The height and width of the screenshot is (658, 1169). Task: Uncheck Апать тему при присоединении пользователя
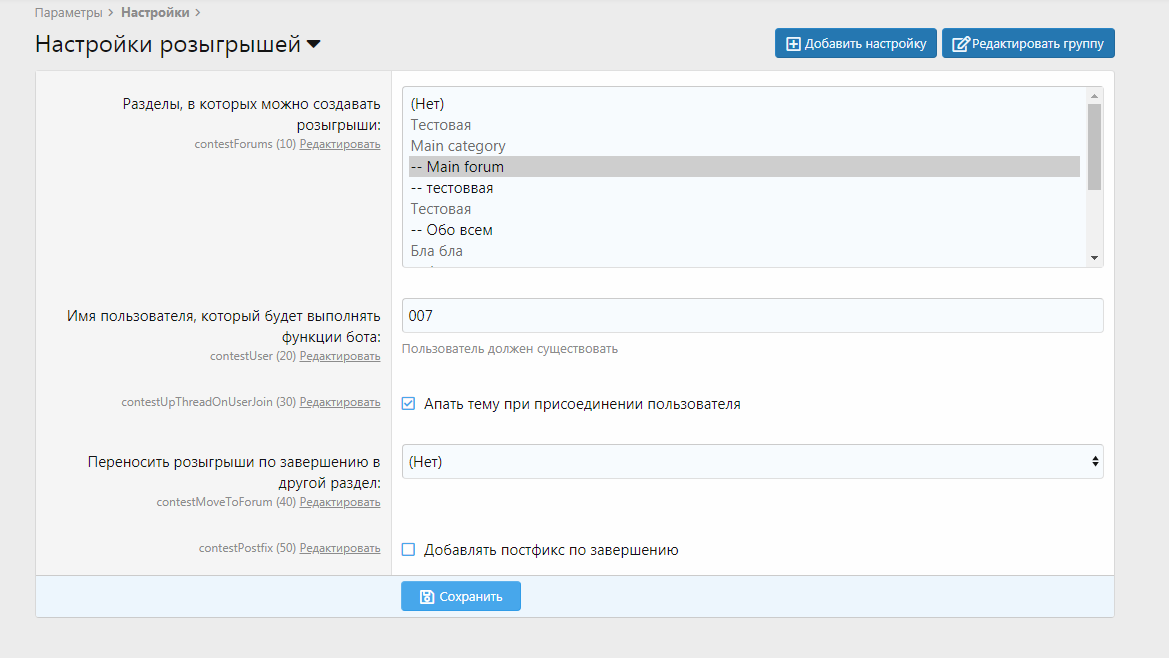pos(408,404)
